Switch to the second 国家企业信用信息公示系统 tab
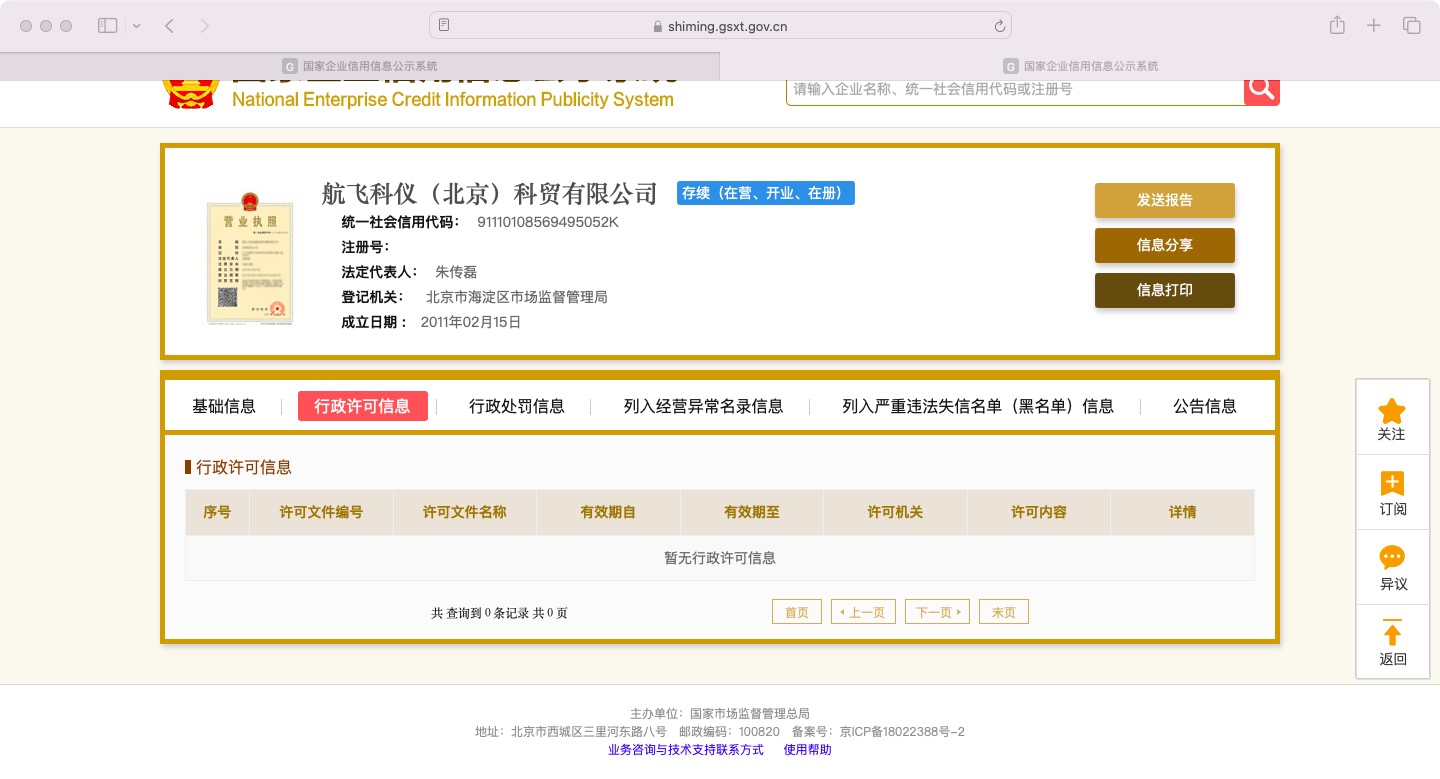 tap(1080, 66)
